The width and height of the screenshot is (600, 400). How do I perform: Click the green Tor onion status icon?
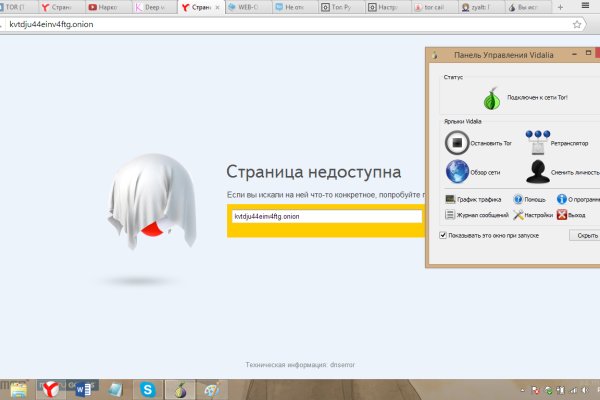(491, 98)
